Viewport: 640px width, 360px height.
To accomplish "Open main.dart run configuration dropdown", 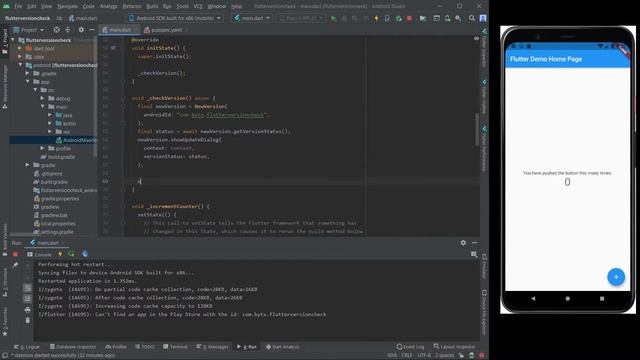I will tap(252, 18).
